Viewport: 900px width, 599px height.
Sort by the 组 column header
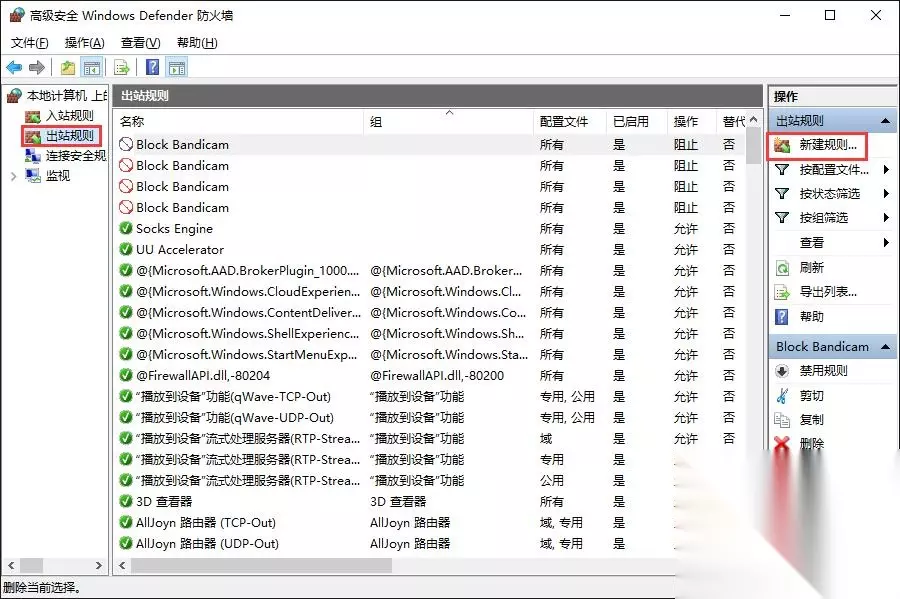[448, 122]
